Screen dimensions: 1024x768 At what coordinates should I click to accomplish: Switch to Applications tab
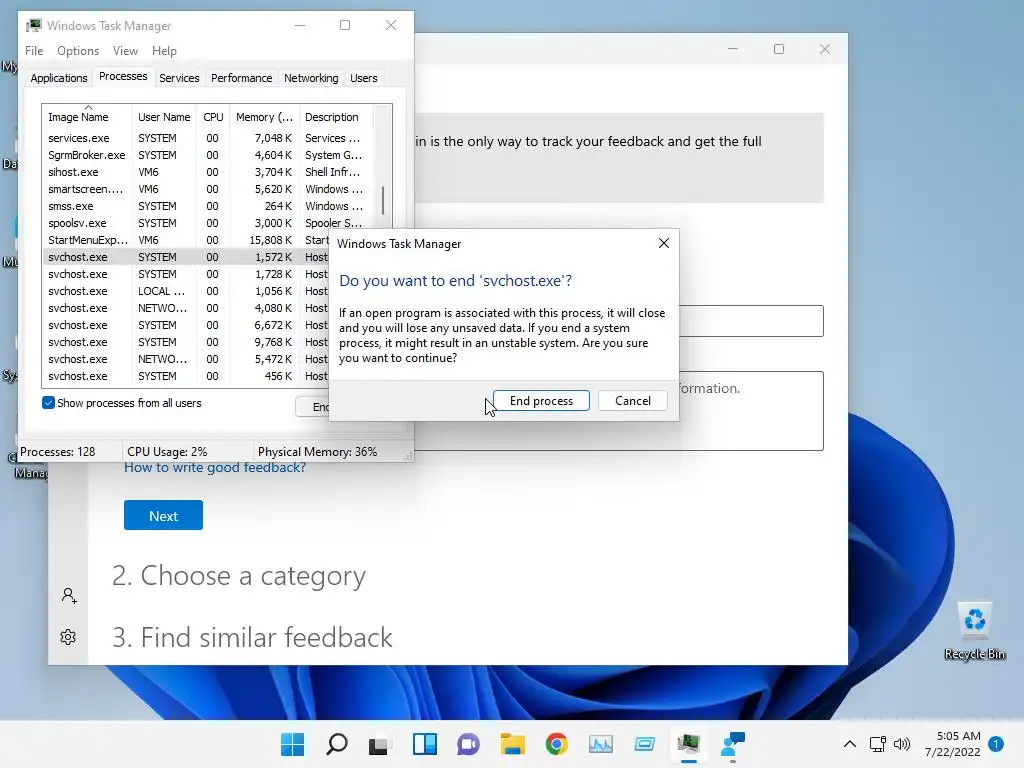pos(59,78)
